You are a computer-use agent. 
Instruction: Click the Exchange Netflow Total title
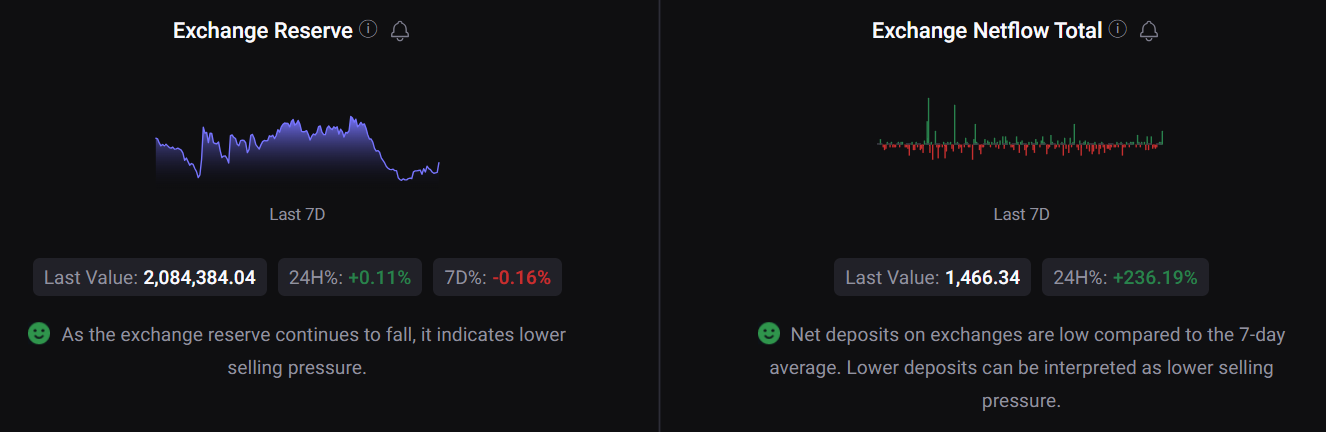pos(987,31)
